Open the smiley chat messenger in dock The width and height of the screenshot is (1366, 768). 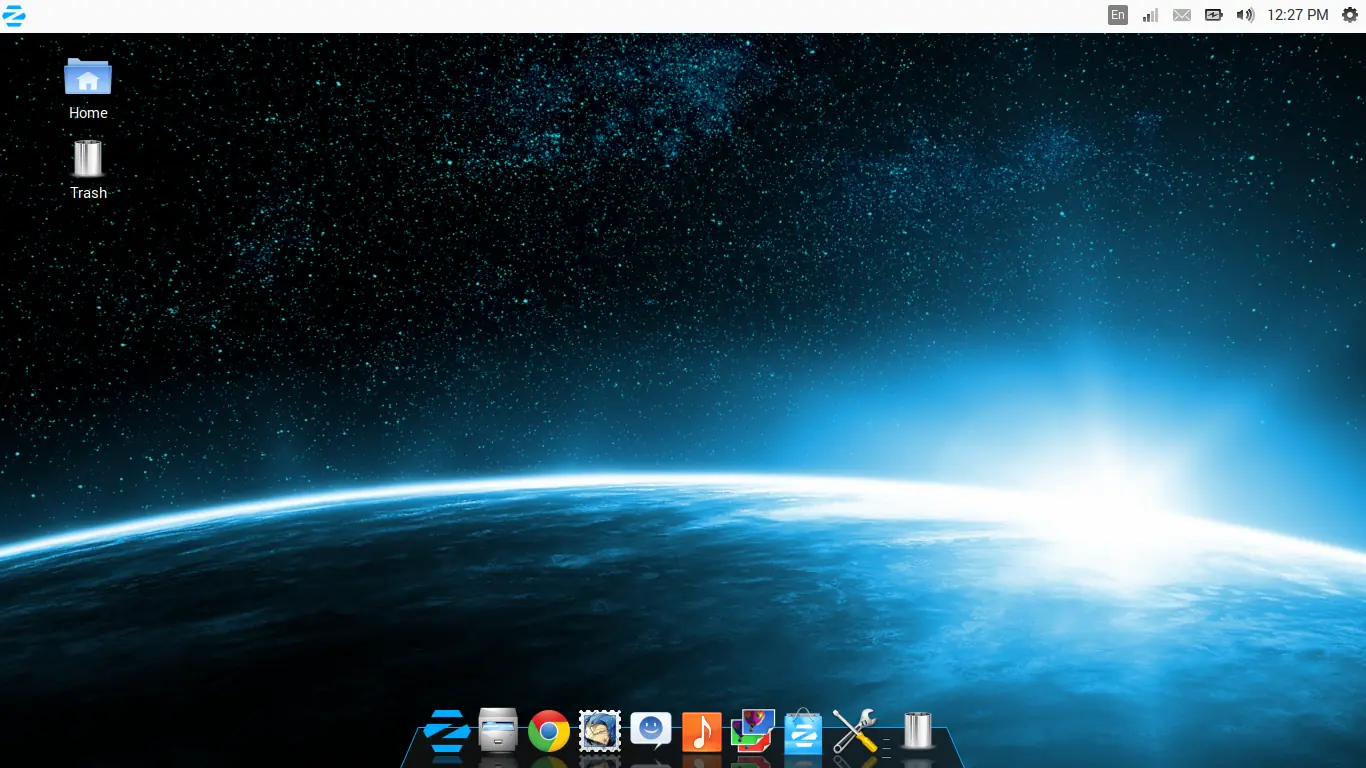click(651, 730)
